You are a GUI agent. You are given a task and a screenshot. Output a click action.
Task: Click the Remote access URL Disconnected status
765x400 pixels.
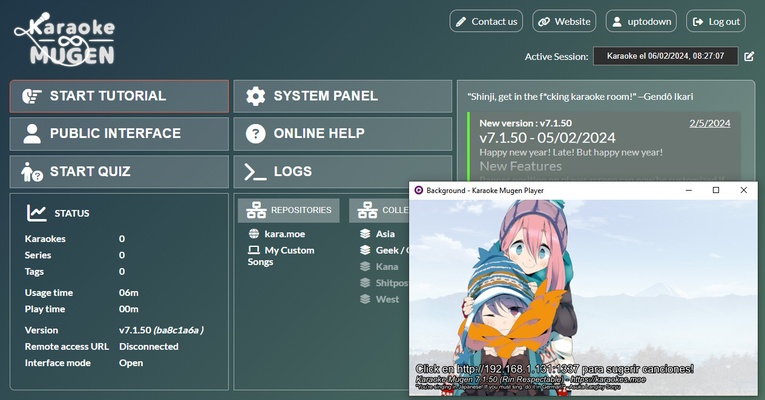(x=149, y=347)
